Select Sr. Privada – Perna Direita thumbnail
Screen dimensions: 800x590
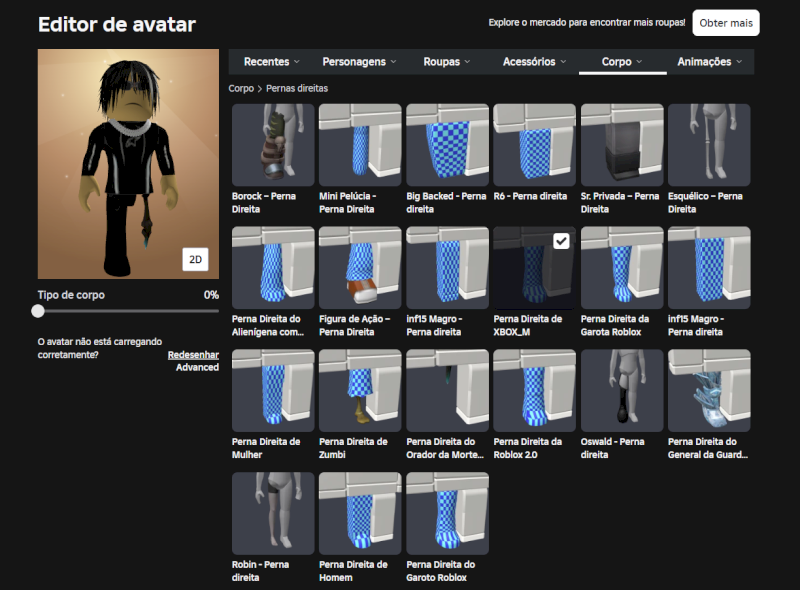[x=622, y=145]
